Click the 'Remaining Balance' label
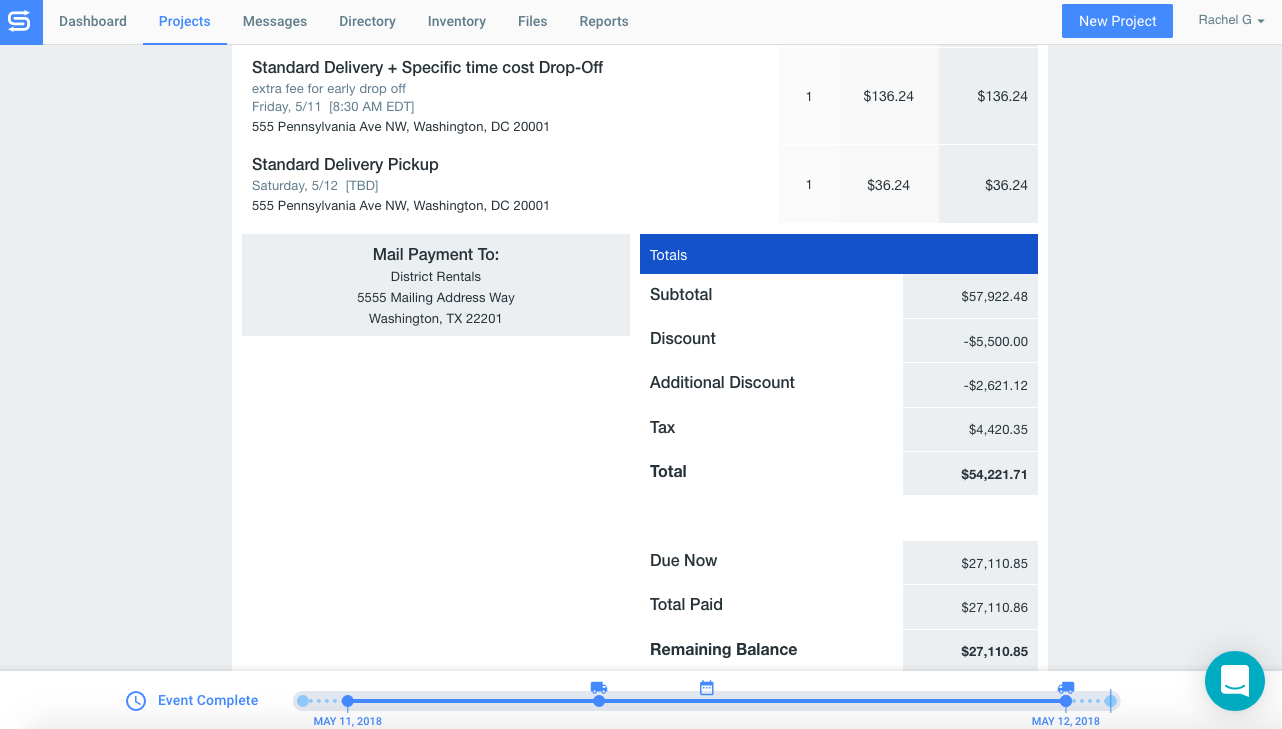Image resolution: width=1282 pixels, height=729 pixels. [x=723, y=649]
